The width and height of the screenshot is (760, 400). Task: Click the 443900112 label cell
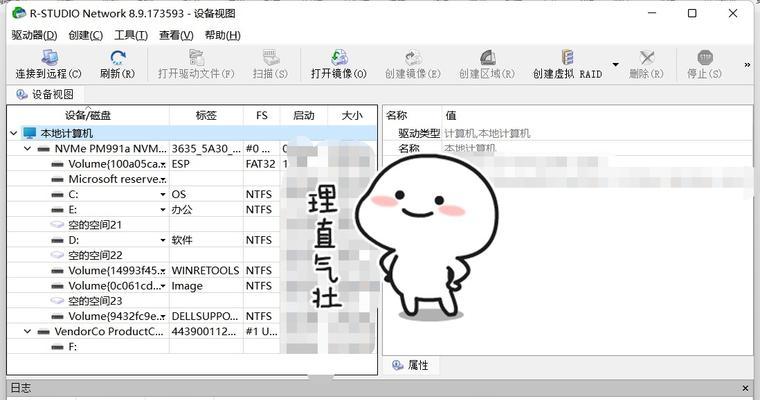[x=204, y=332]
